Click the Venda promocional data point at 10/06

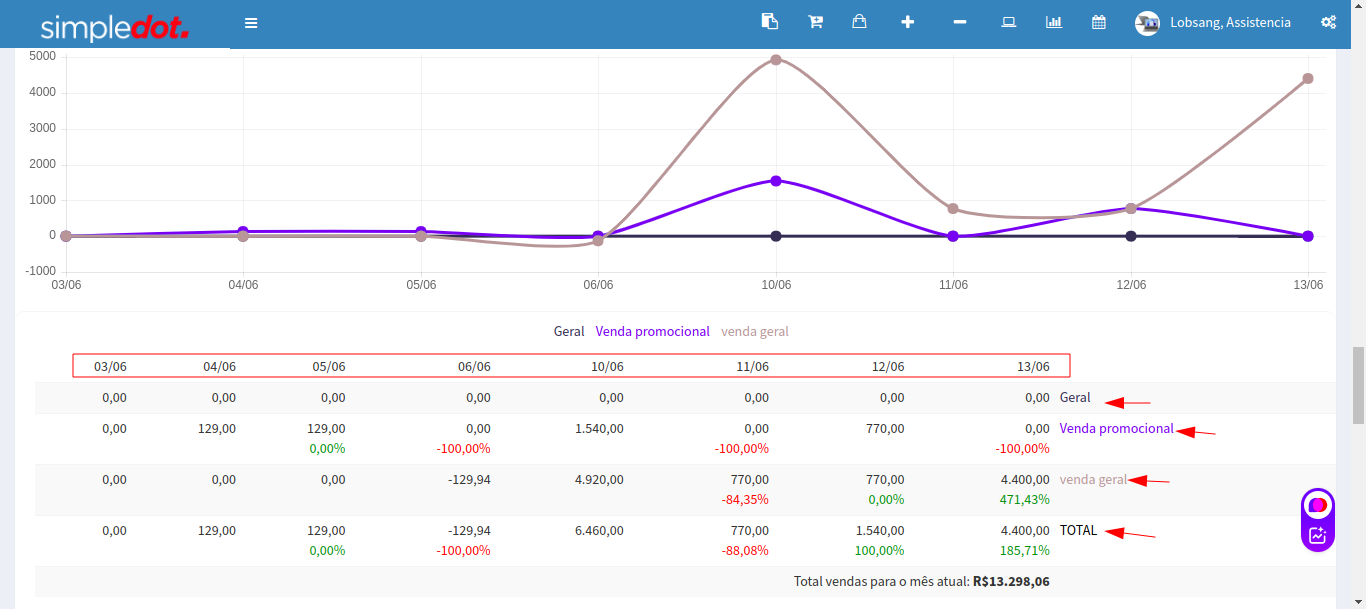(776, 181)
